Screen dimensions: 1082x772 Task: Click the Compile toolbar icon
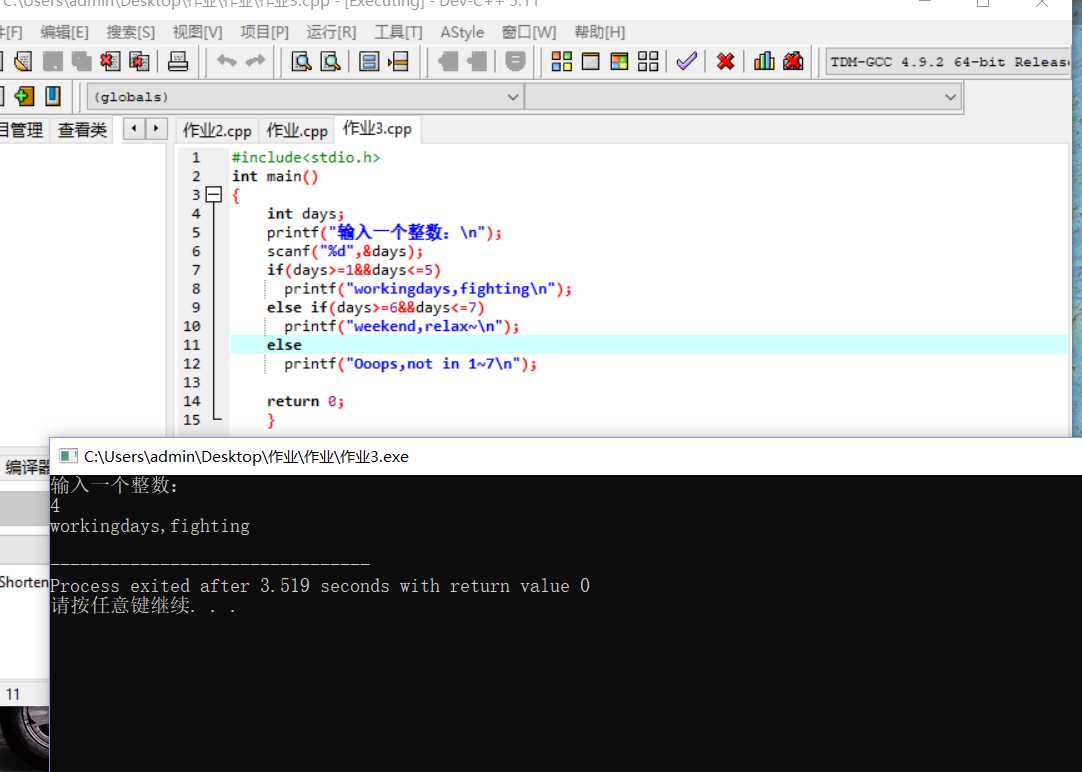point(562,62)
